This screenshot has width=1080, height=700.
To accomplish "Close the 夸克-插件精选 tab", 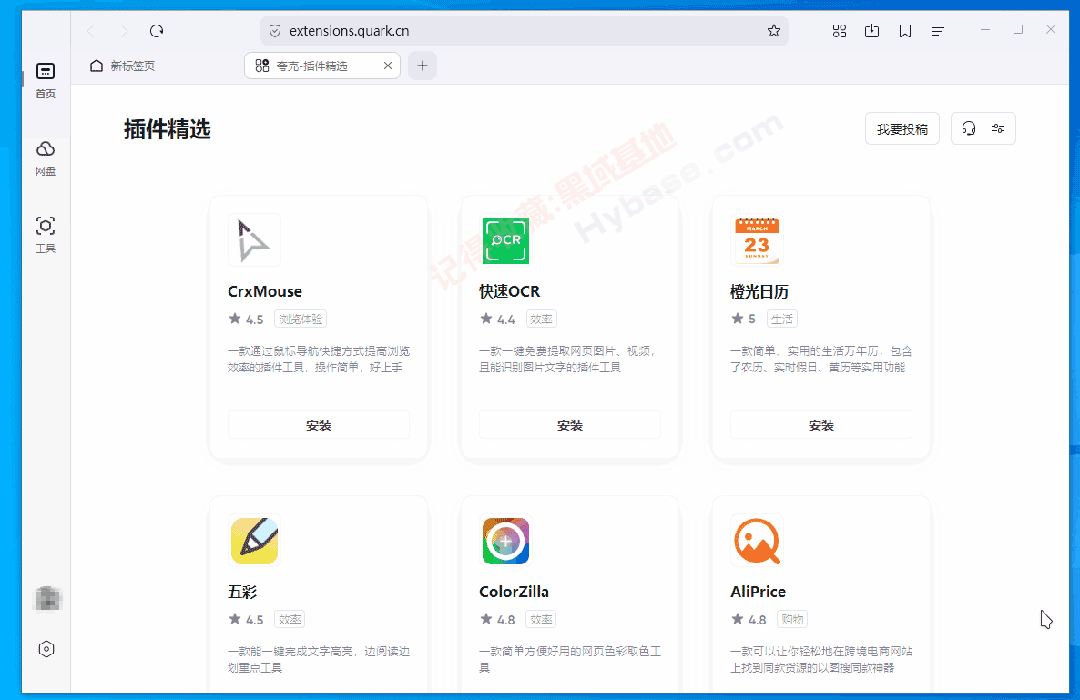I will 388,65.
